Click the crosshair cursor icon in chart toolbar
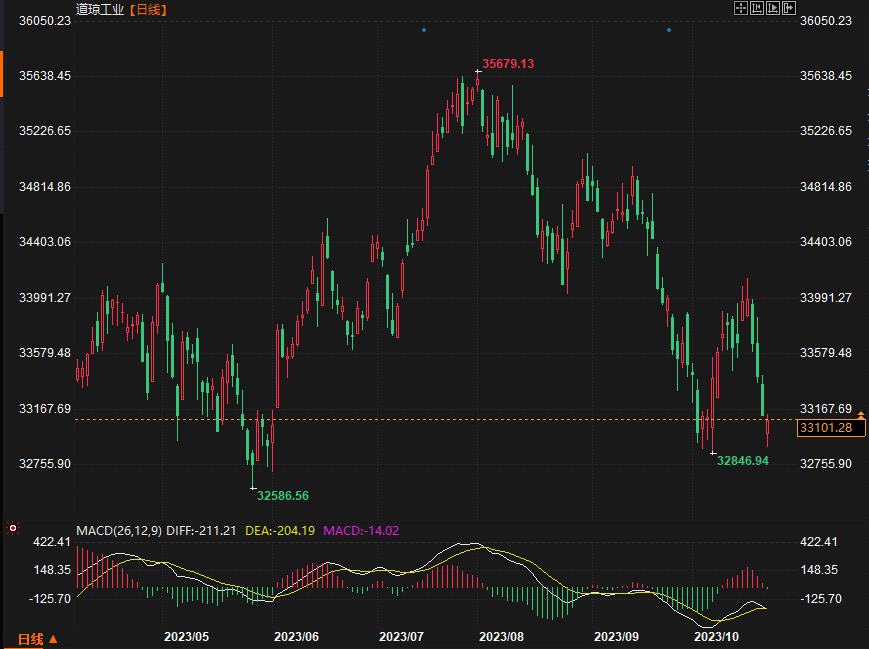 pos(741,8)
